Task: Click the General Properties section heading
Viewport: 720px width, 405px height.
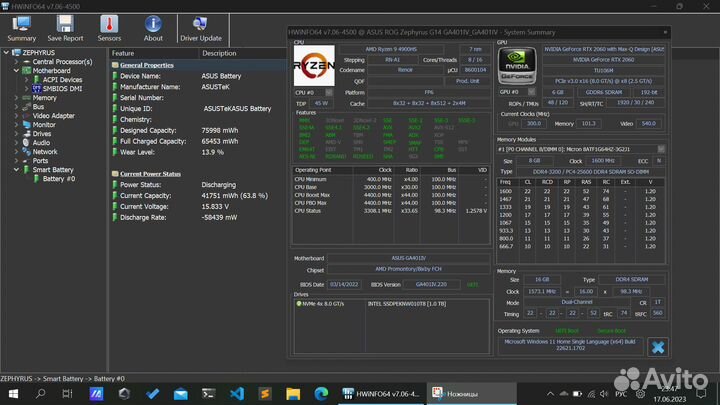Action: click(146, 65)
